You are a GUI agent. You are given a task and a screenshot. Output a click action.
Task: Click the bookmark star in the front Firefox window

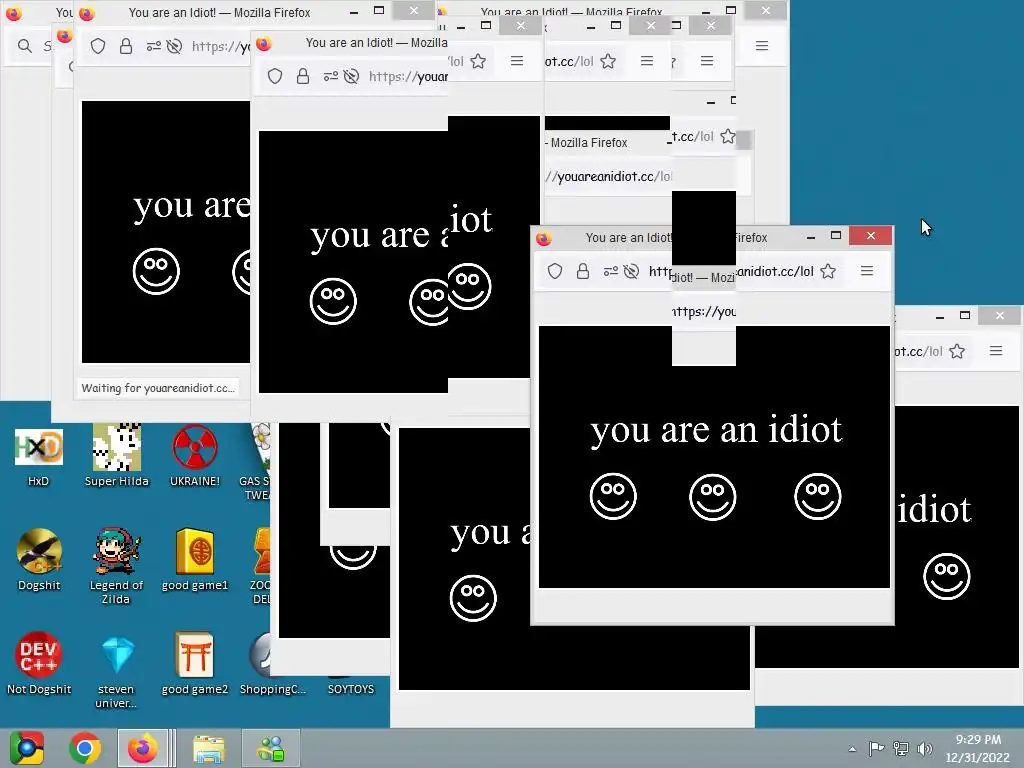[x=828, y=271]
